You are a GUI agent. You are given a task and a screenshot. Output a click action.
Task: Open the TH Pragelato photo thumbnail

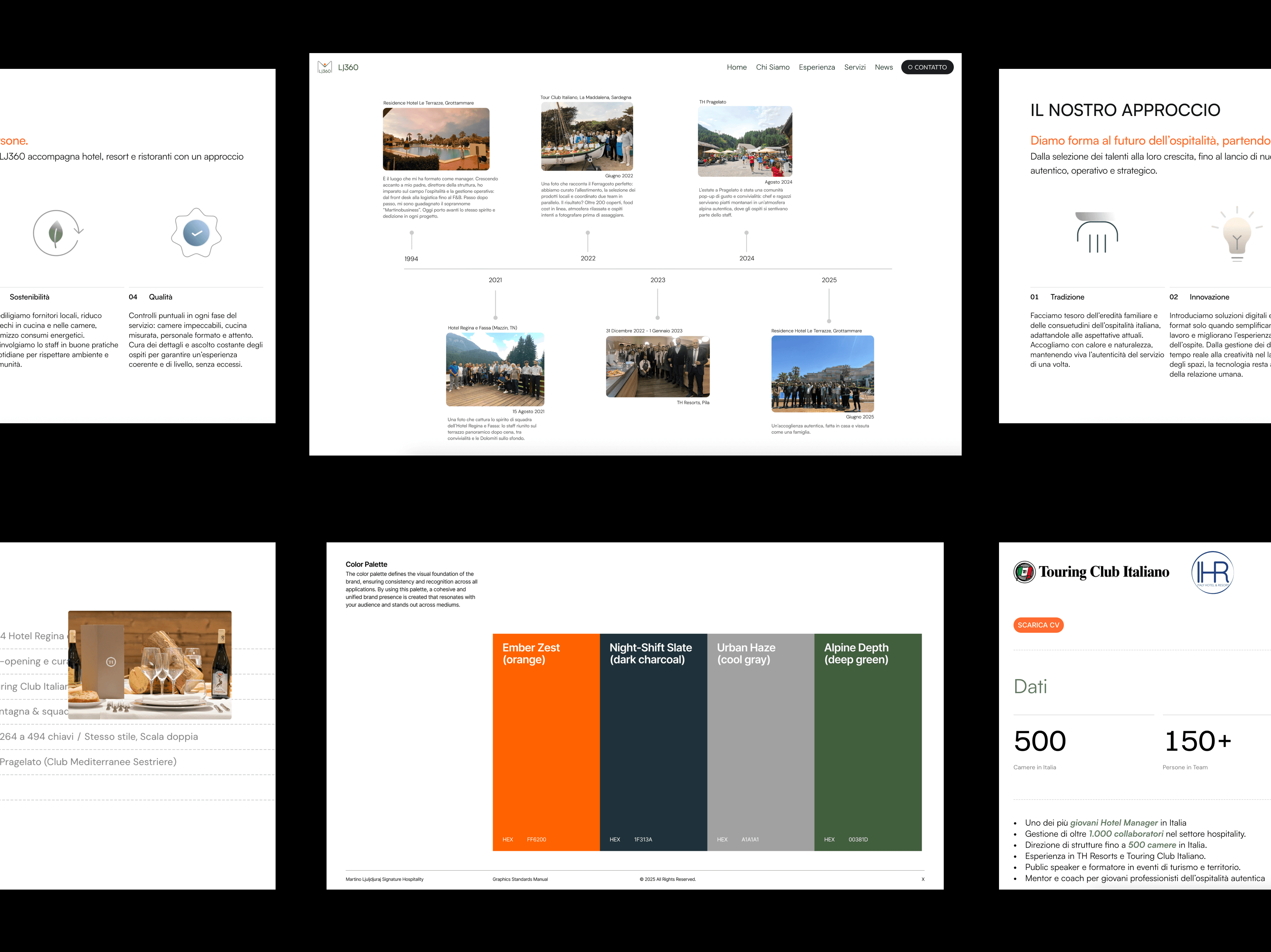(x=745, y=141)
